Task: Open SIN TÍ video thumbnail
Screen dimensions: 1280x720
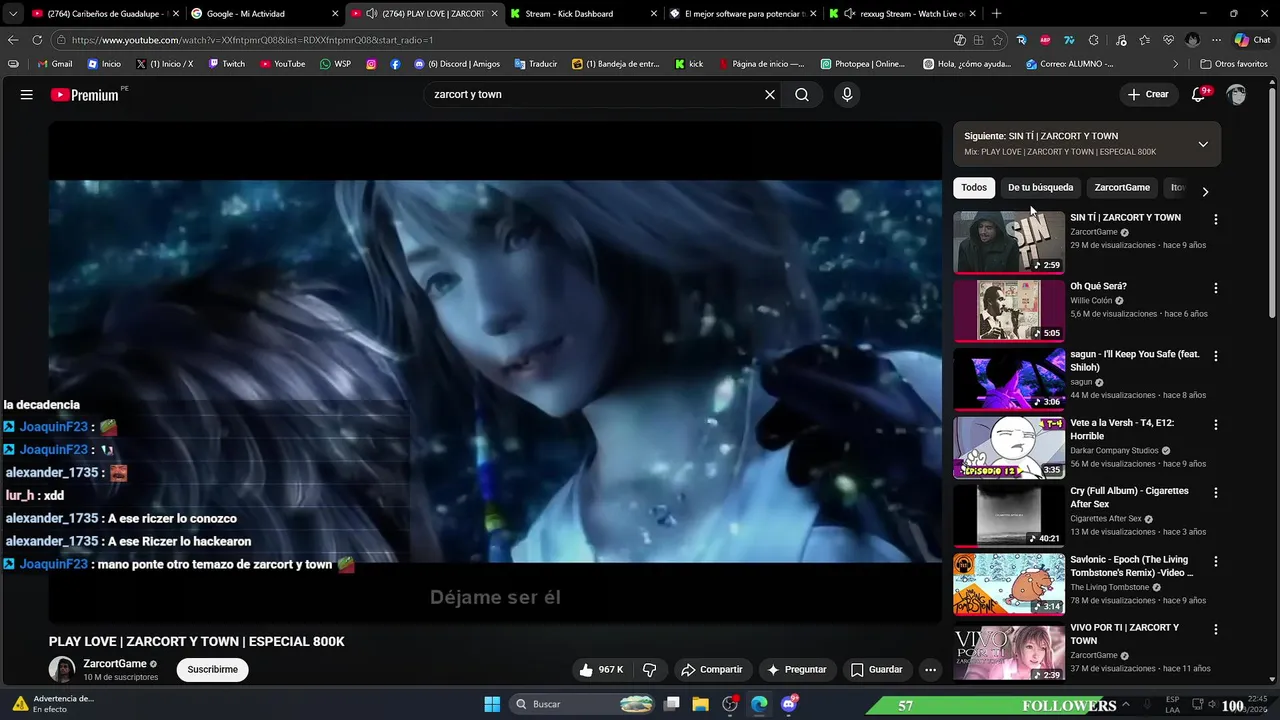Action: click(1009, 242)
